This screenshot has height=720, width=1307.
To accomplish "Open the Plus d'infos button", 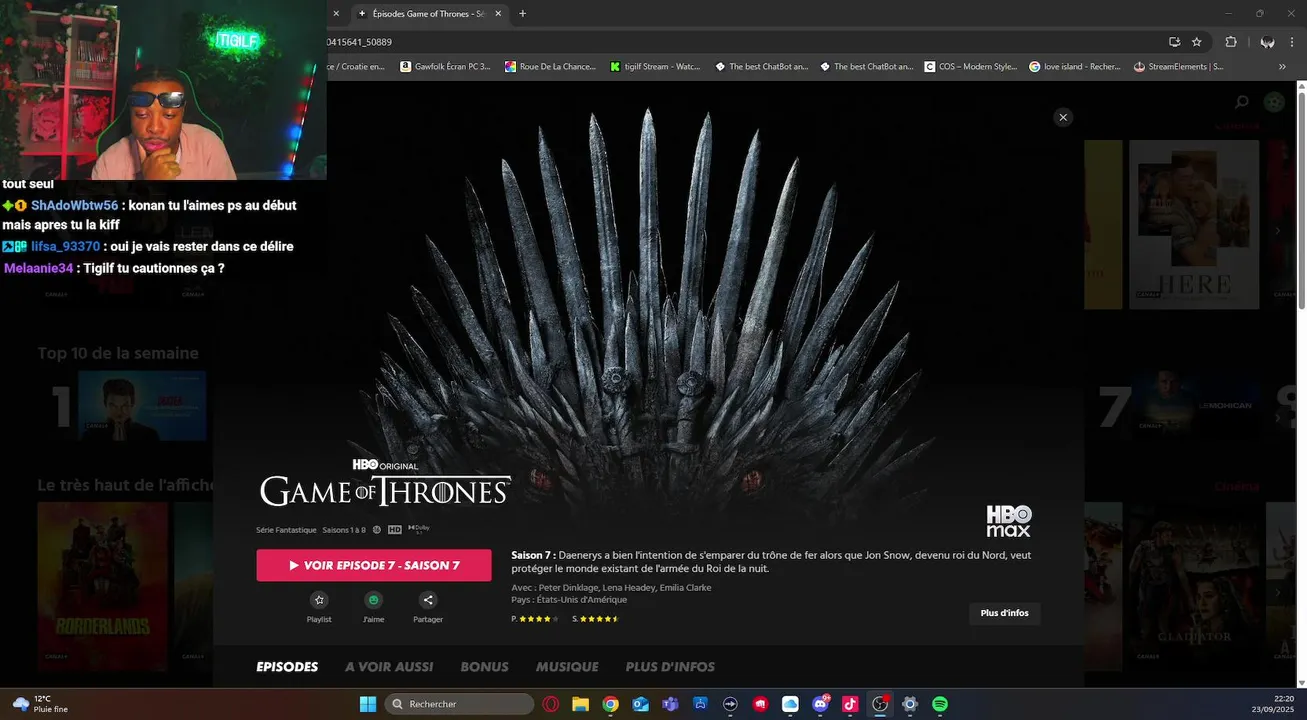I will pyautogui.click(x=1004, y=613).
